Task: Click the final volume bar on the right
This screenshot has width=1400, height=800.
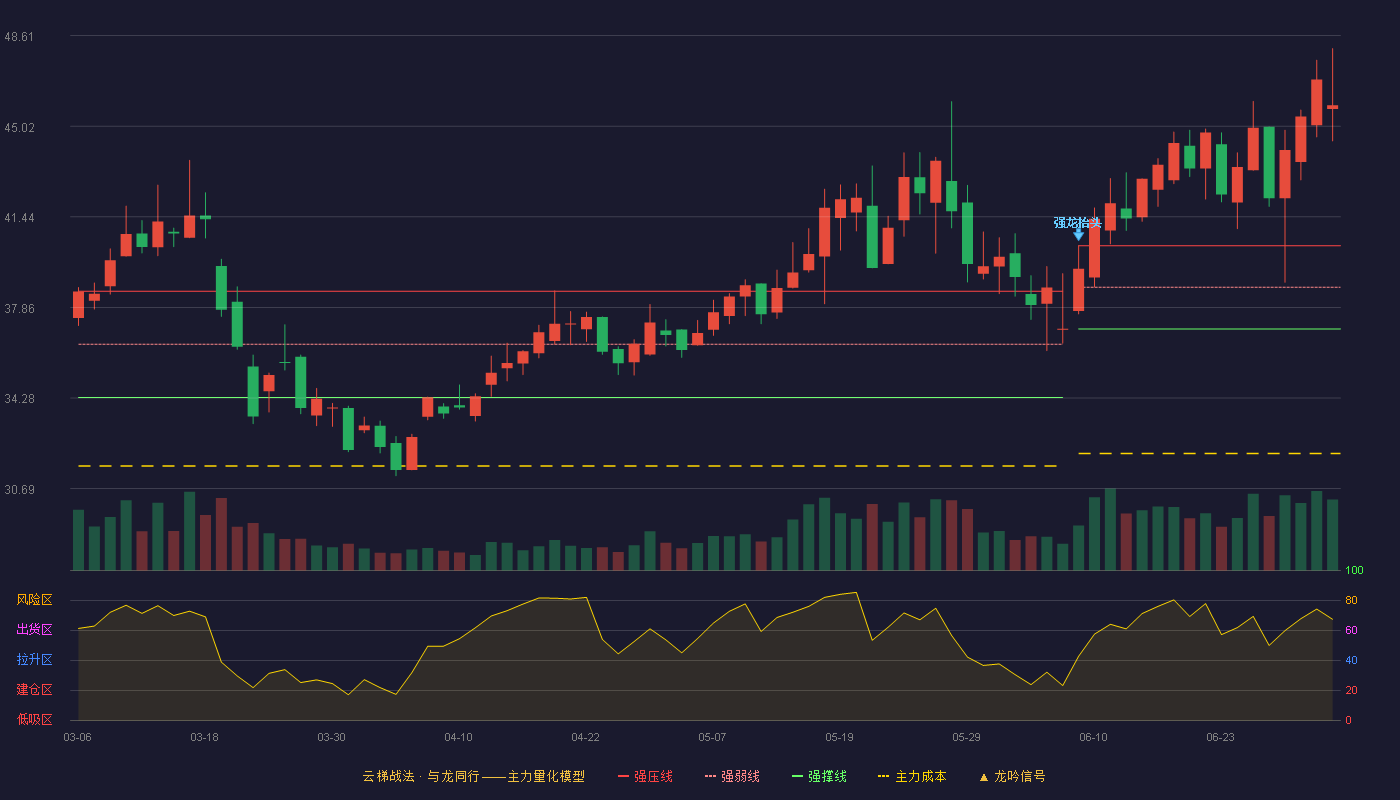Action: pos(1332,535)
